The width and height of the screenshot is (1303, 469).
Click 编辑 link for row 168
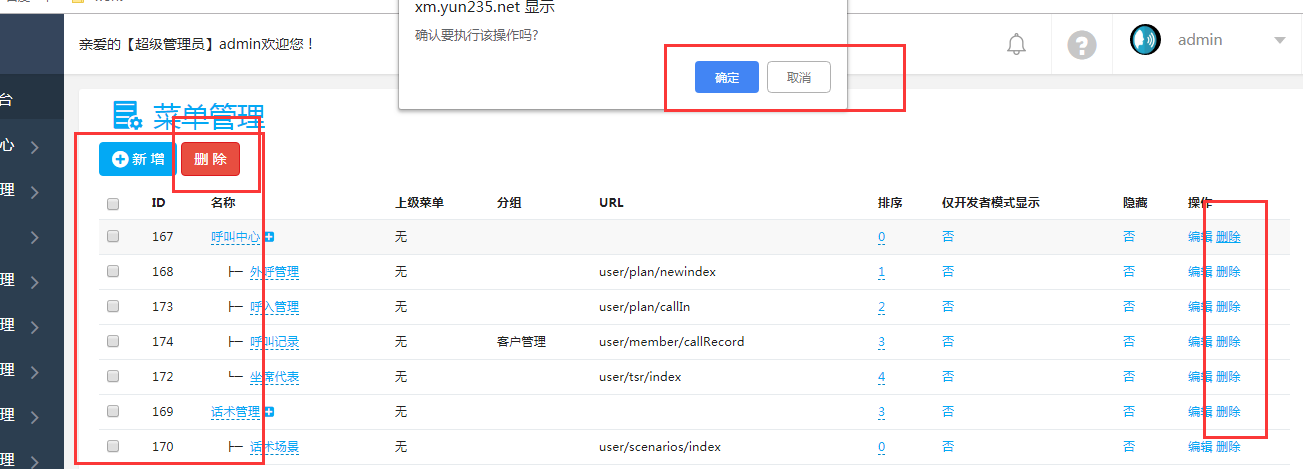pyautogui.click(x=1199, y=272)
